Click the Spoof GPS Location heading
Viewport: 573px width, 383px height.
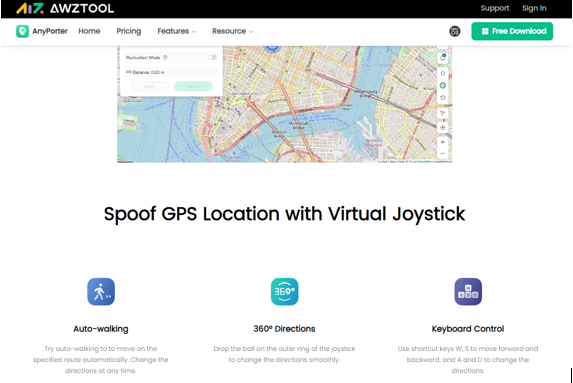284,214
